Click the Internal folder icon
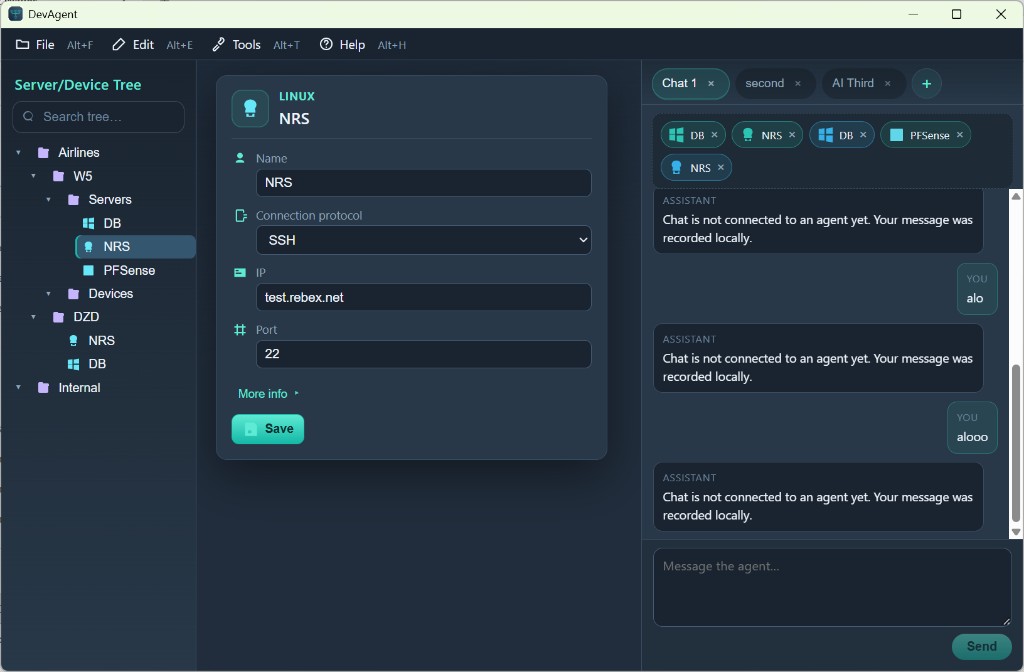 point(44,387)
